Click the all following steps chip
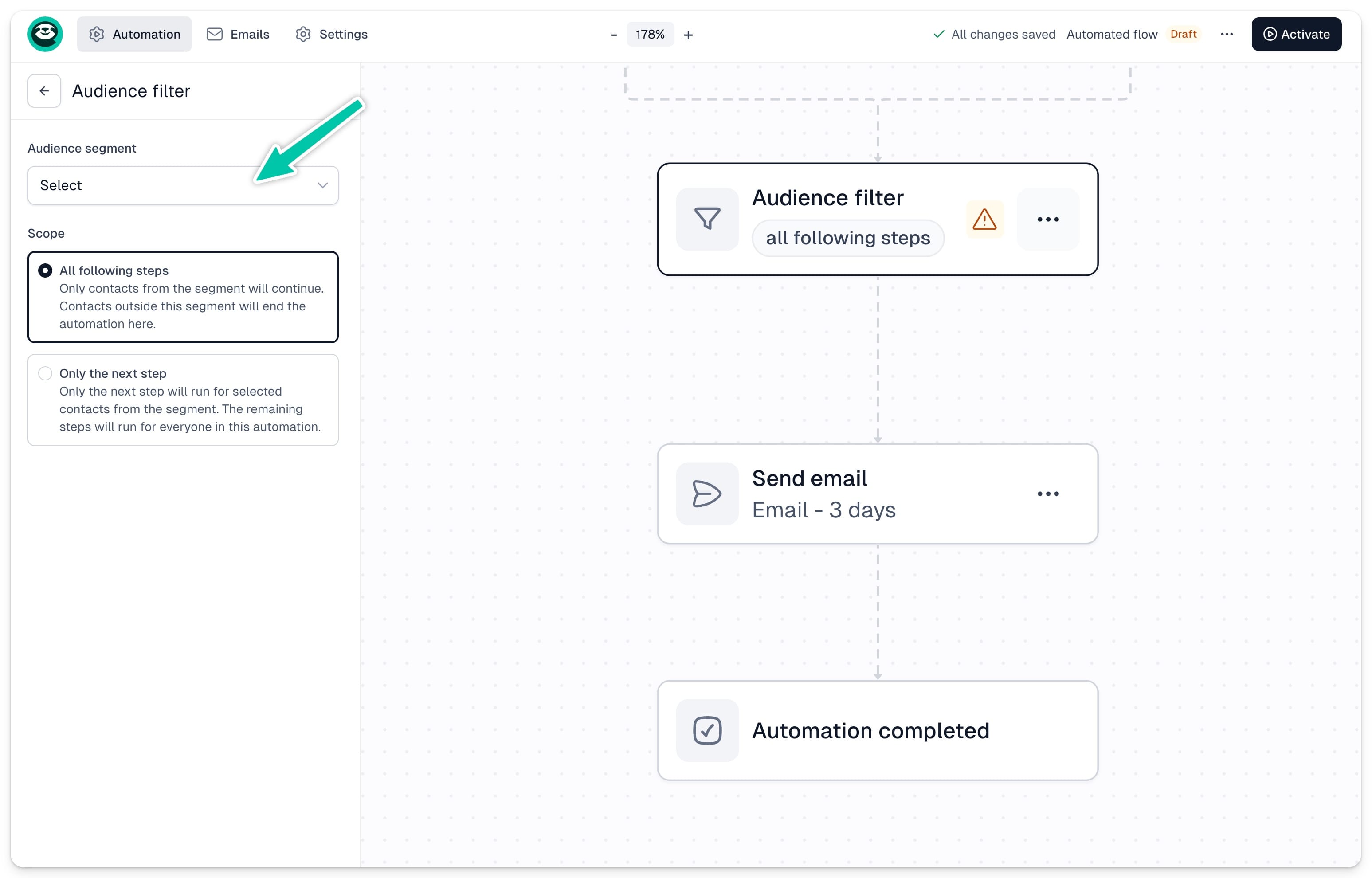Image resolution: width=1372 pixels, height=878 pixels. [847, 238]
